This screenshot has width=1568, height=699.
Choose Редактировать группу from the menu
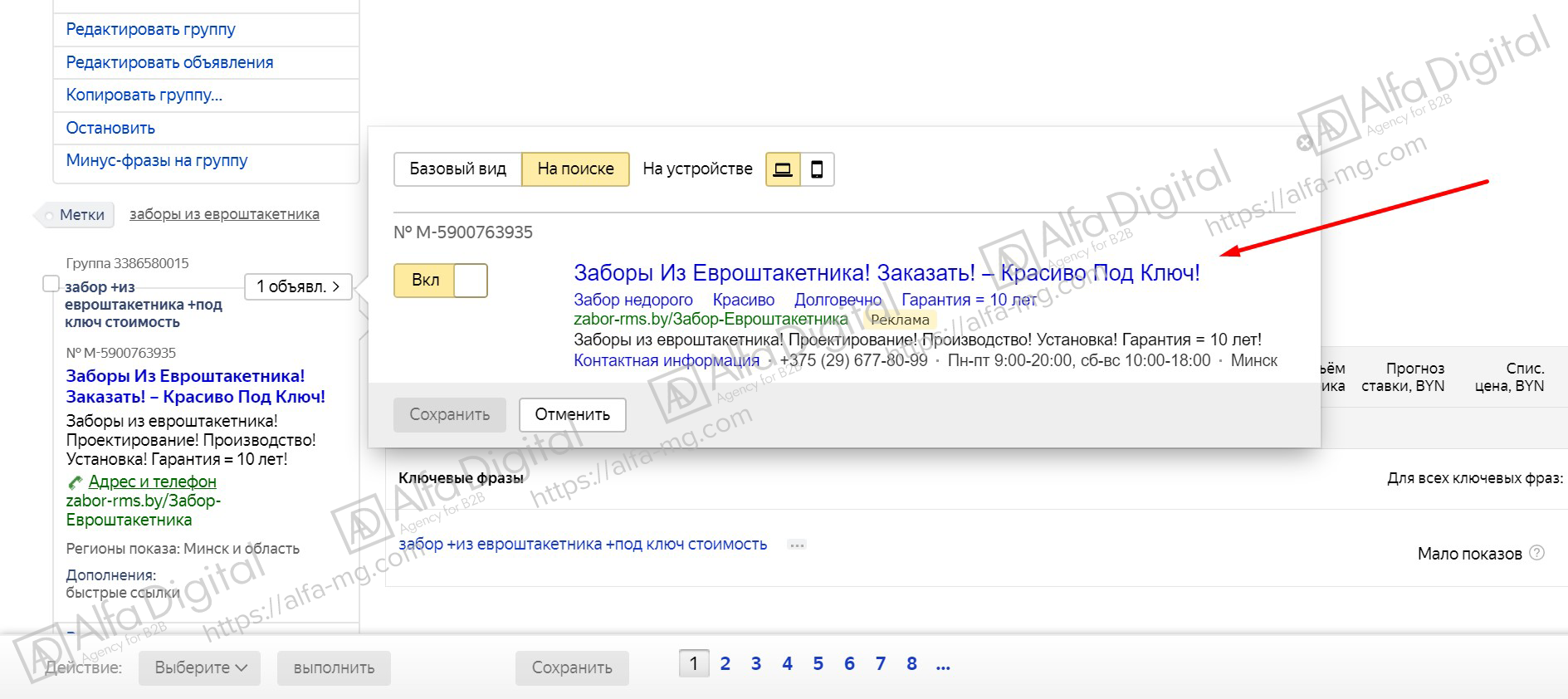tap(150, 29)
